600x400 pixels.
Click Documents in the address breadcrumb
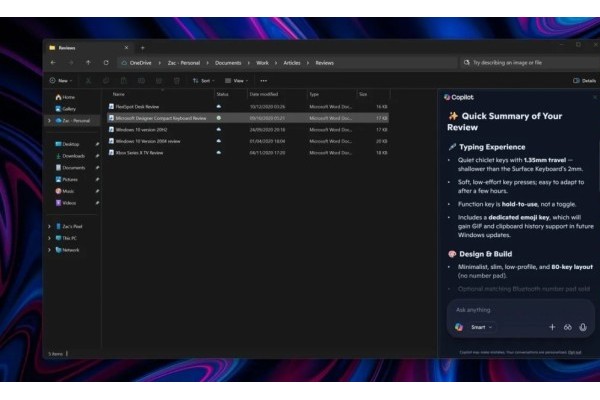point(228,63)
